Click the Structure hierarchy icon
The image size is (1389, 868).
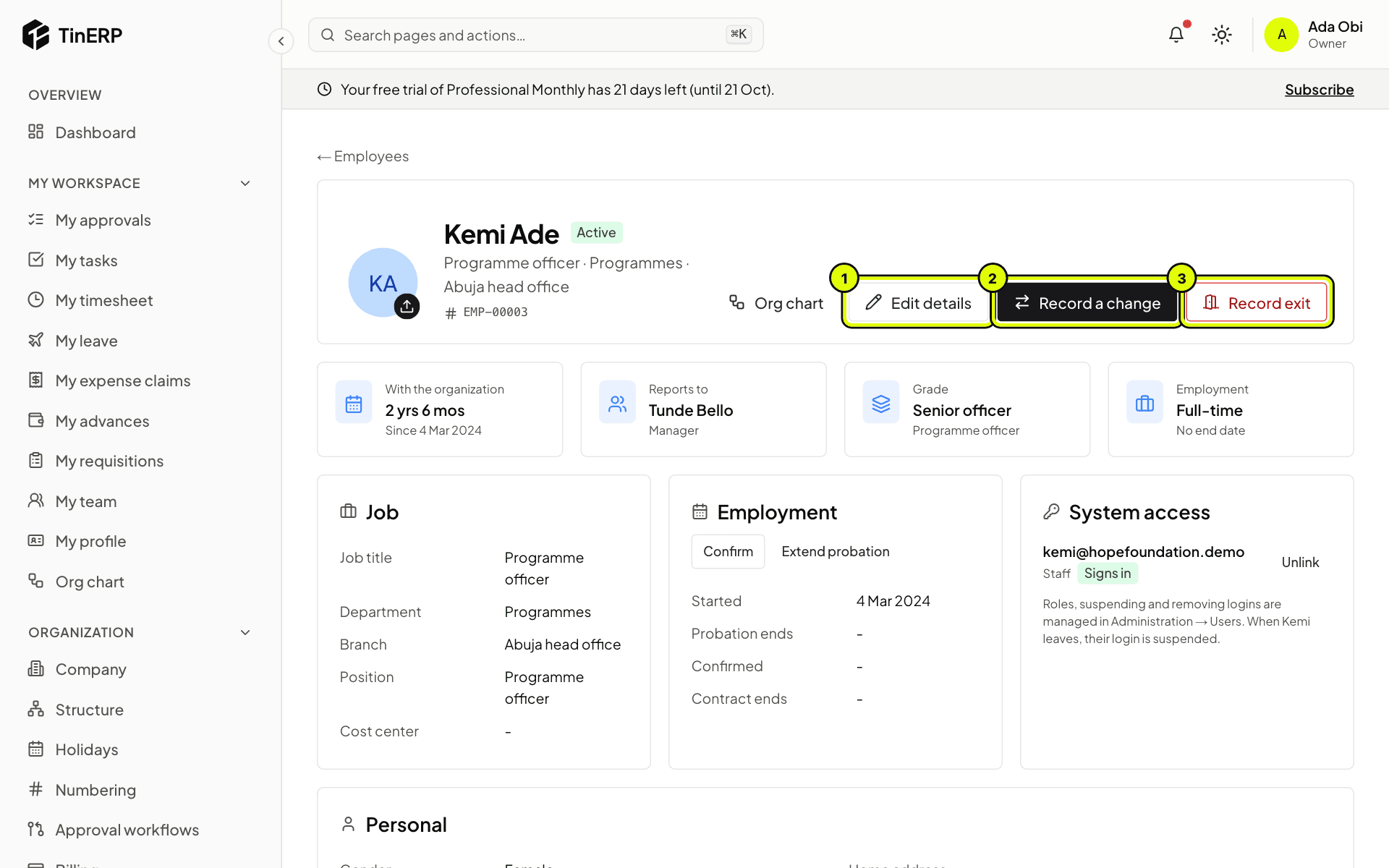(35, 709)
